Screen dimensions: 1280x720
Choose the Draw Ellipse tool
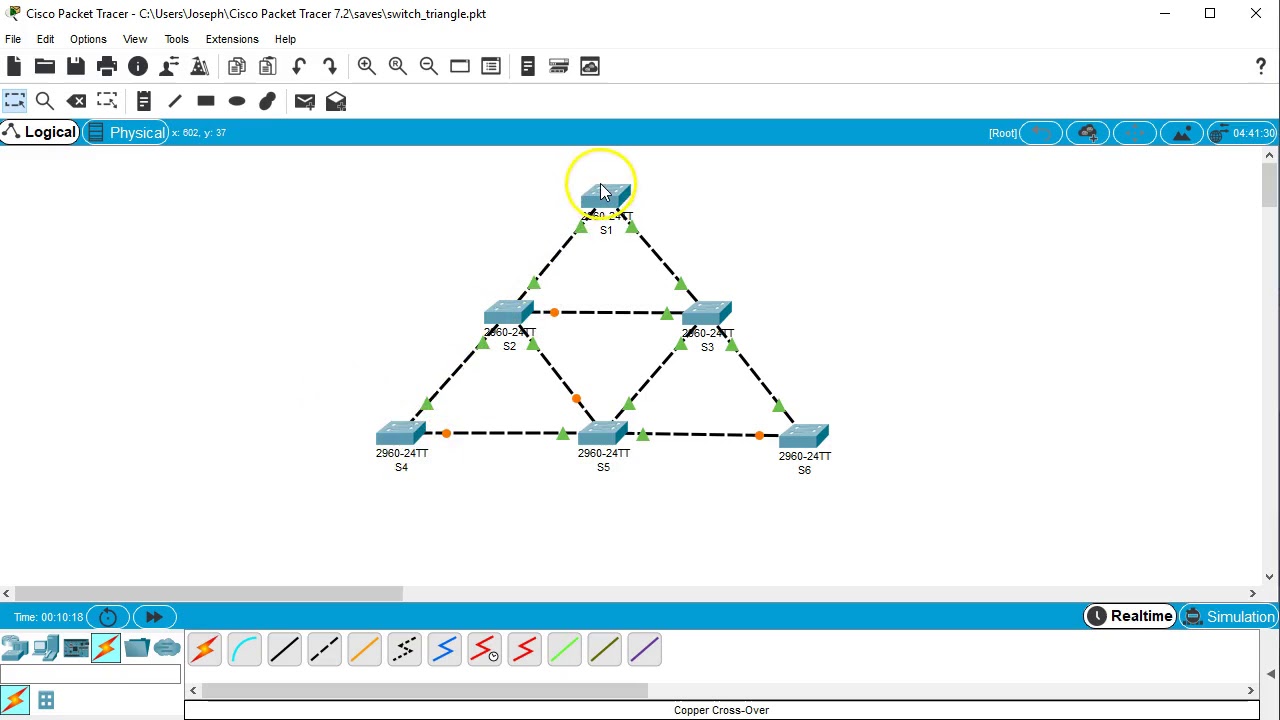[237, 101]
